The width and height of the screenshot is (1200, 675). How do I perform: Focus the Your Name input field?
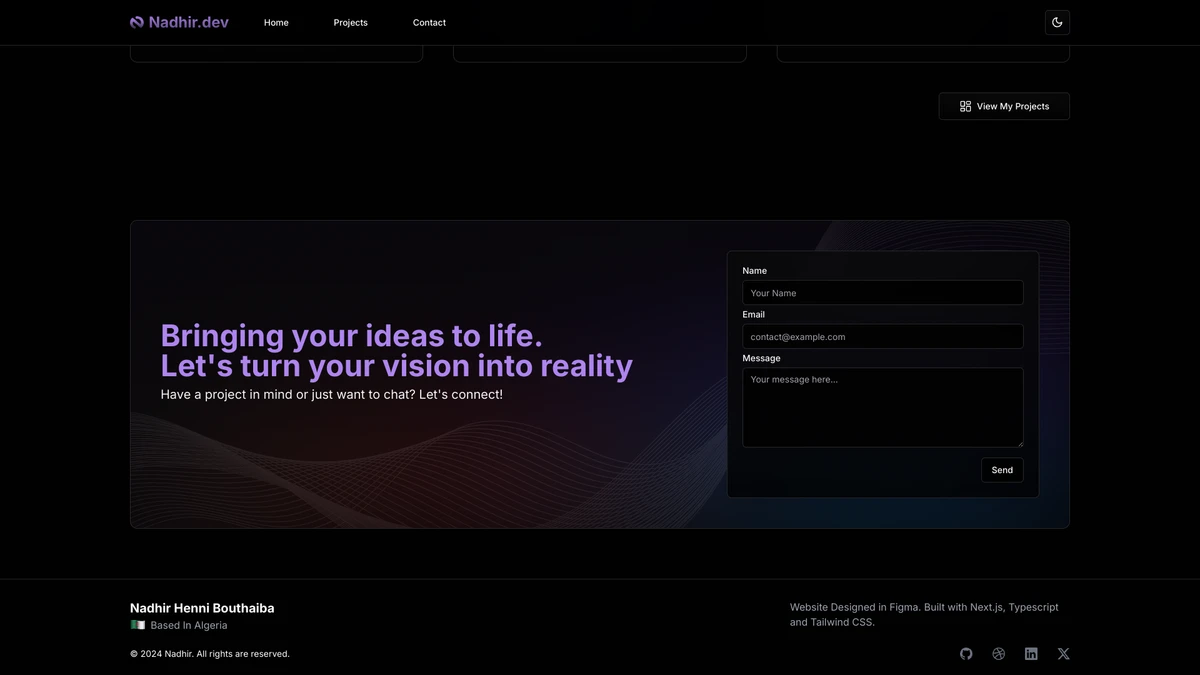(x=883, y=293)
